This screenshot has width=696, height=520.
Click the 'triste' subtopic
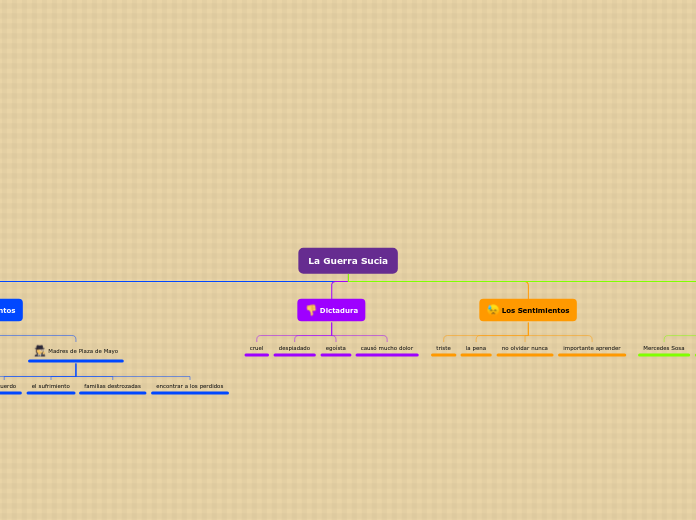[x=443, y=349]
